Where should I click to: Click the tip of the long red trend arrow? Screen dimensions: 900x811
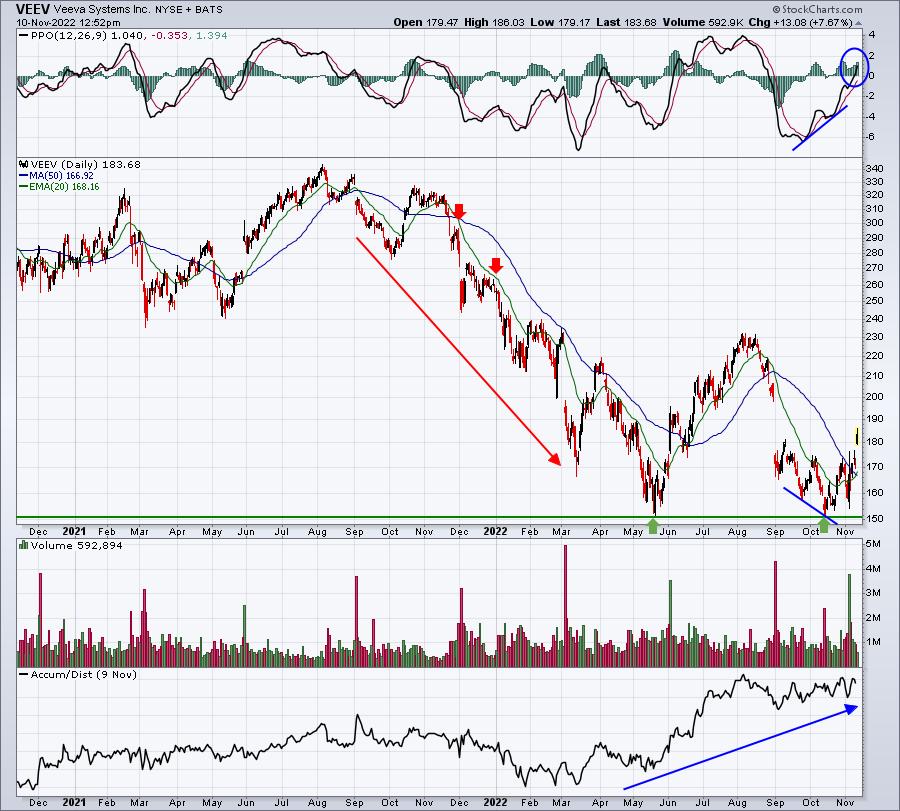click(557, 461)
